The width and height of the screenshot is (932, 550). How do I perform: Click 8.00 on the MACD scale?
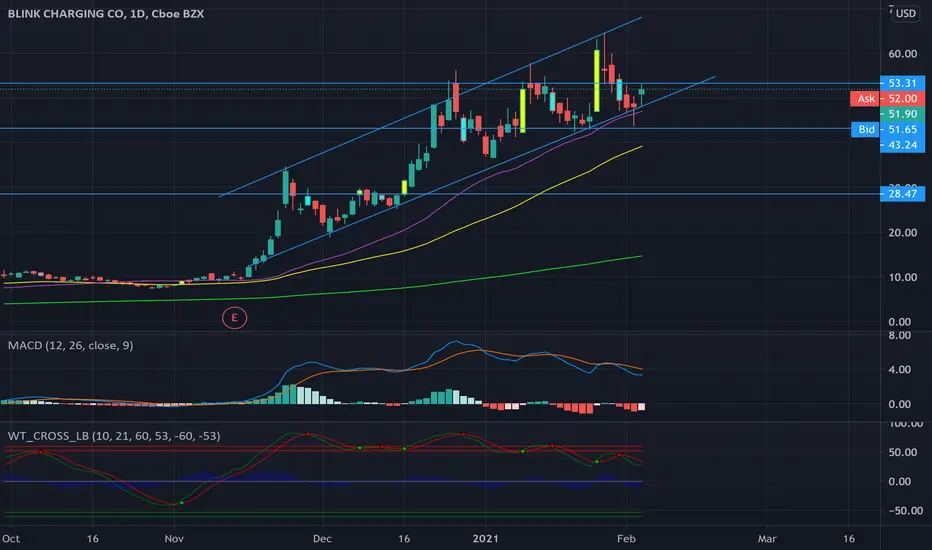(900, 335)
